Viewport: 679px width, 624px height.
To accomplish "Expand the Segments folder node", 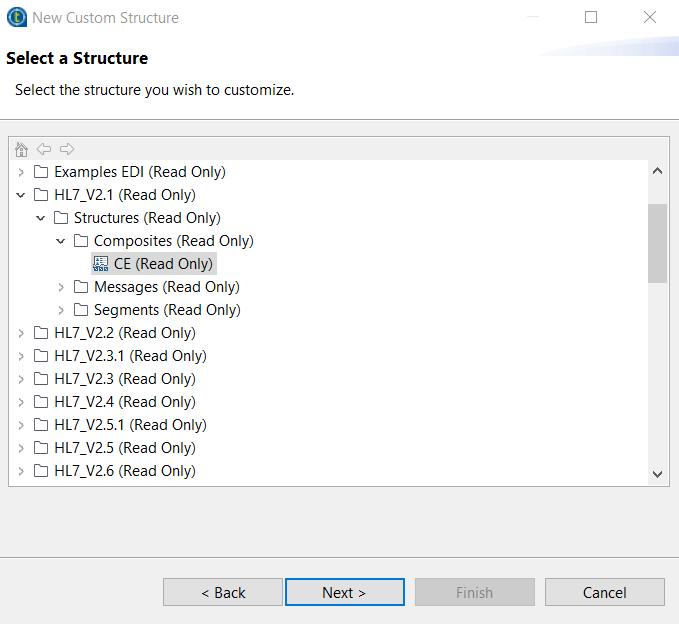I will click(x=61, y=310).
